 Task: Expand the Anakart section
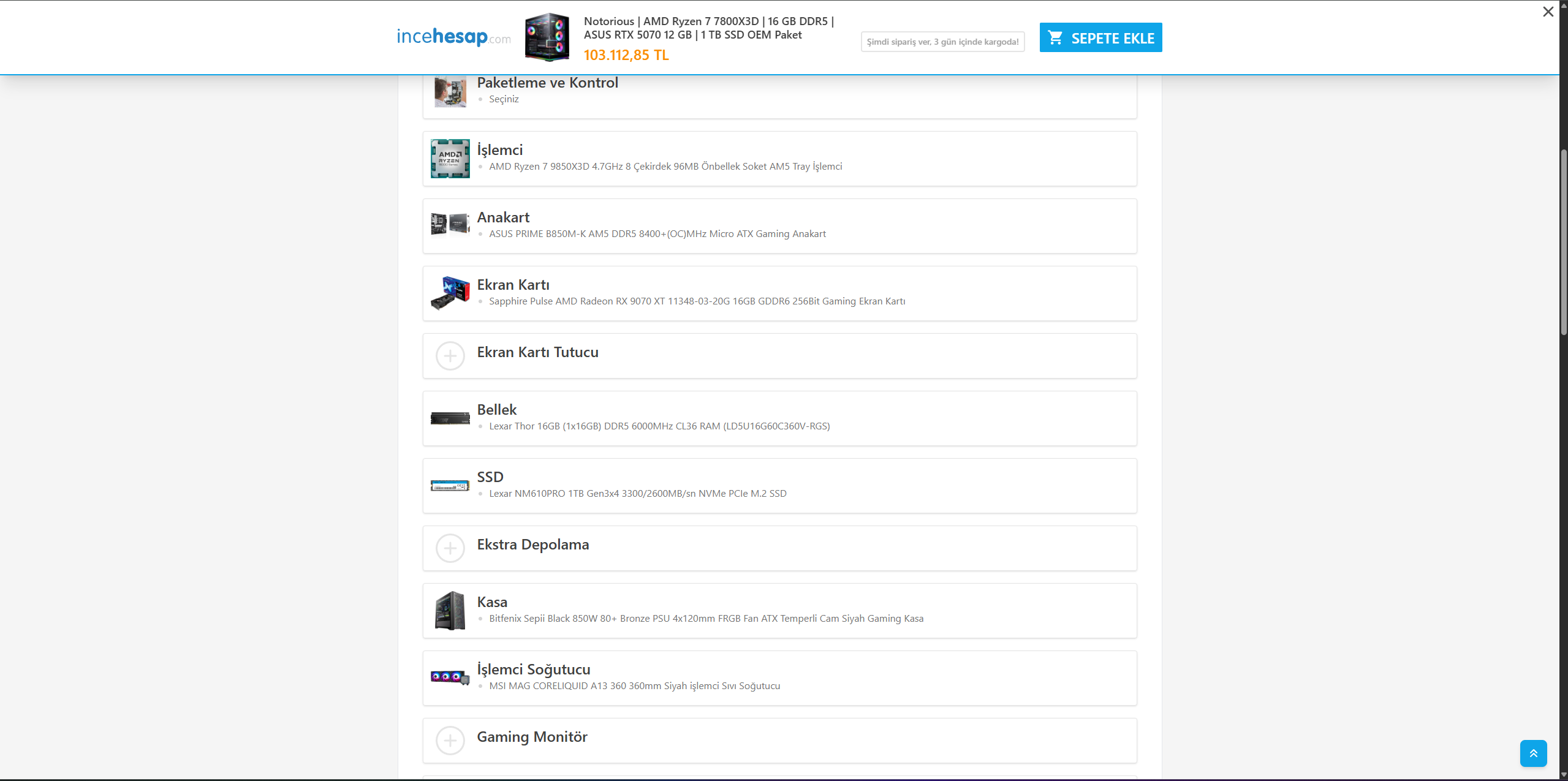click(x=503, y=217)
